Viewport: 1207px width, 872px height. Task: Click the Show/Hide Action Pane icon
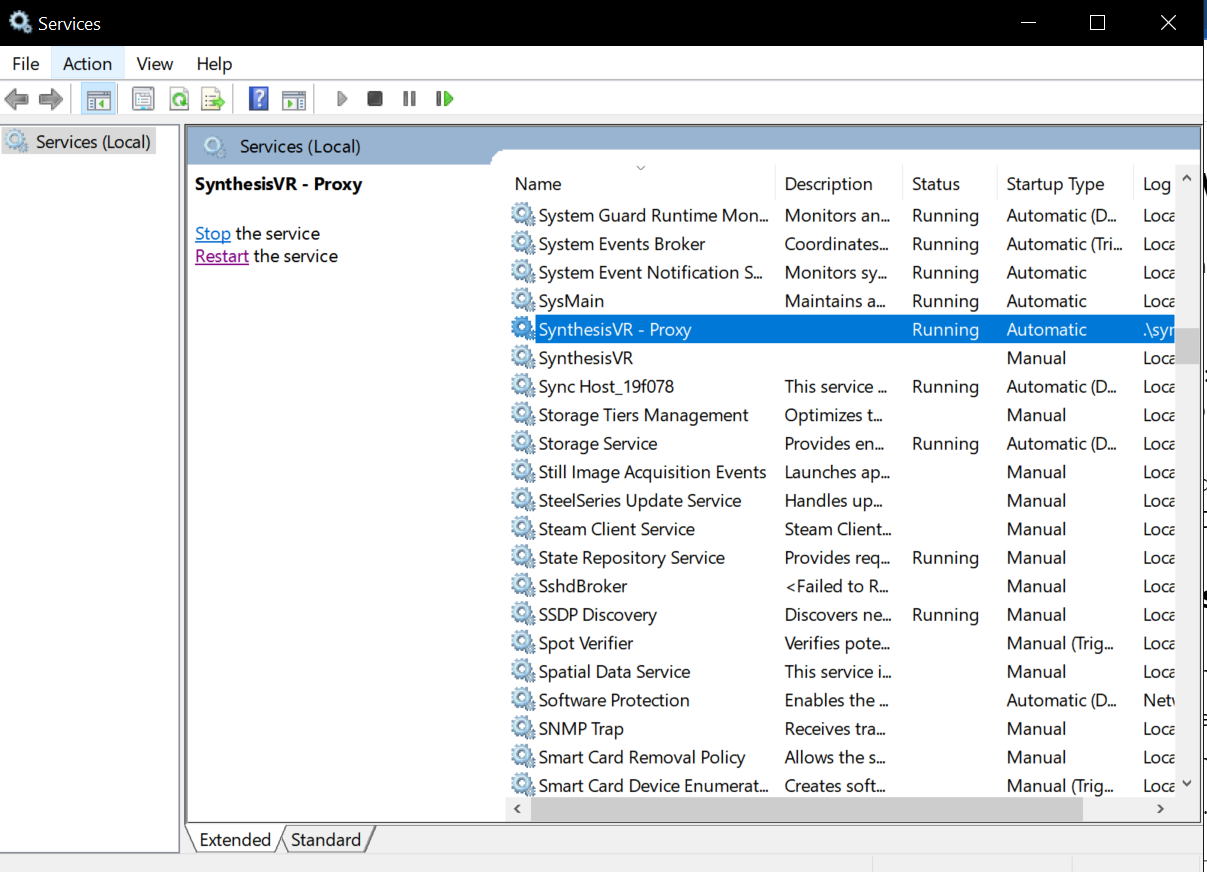pos(293,99)
